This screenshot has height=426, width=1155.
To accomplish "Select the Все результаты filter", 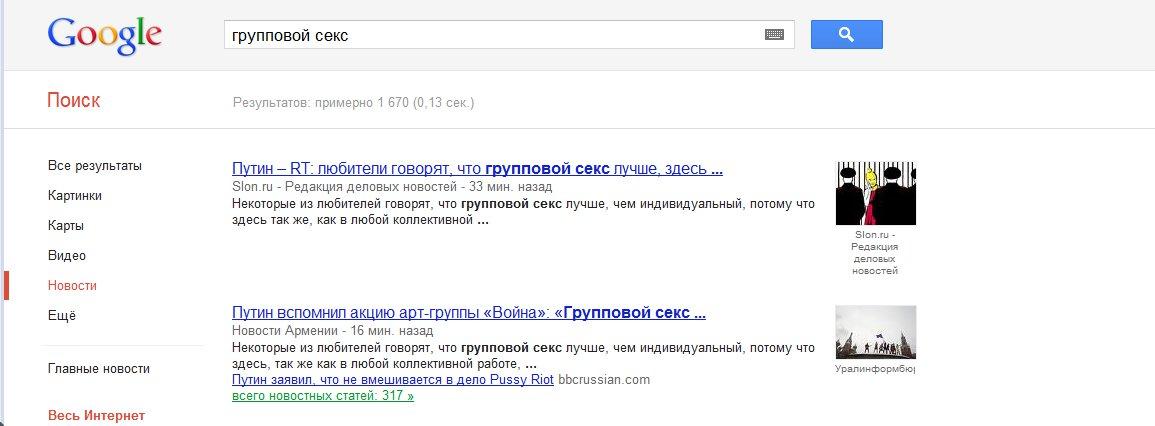I will point(95,166).
